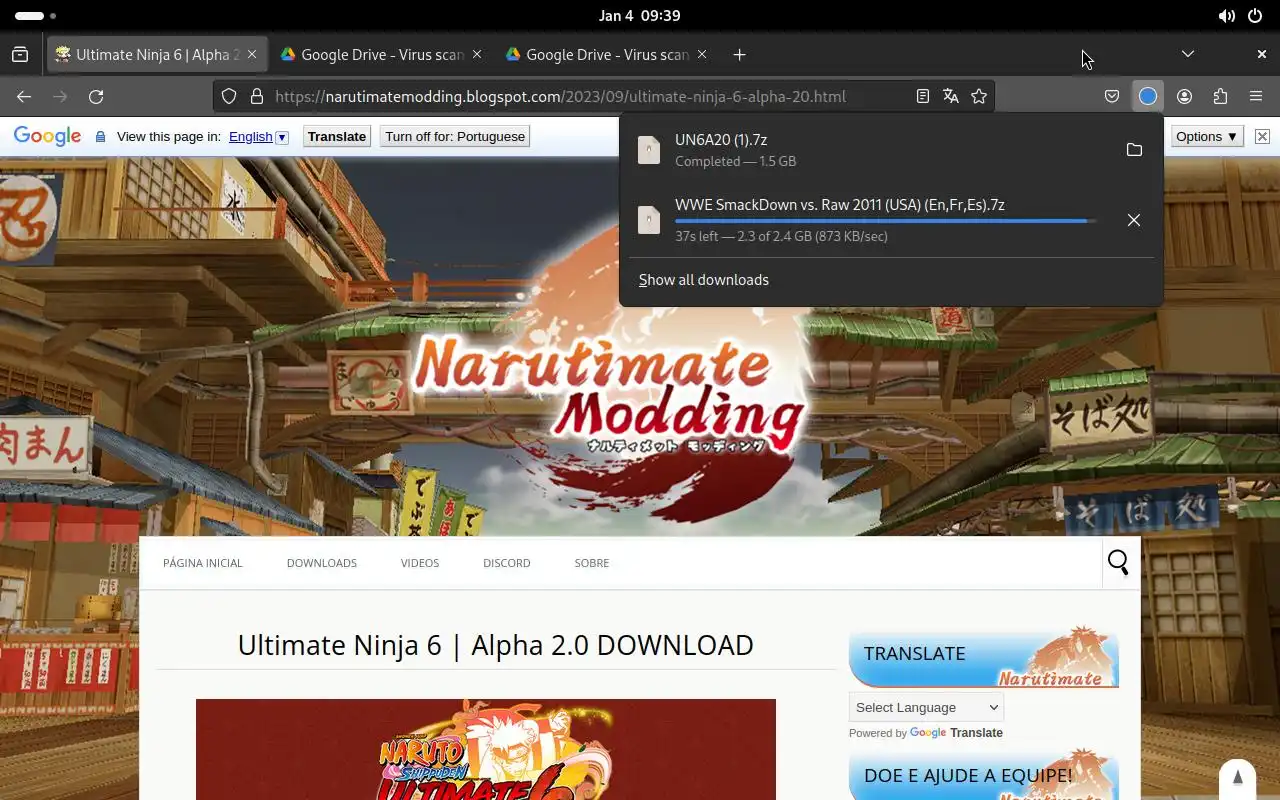Open the Select Language combo box
Viewport: 1280px width, 800px height.
tap(926, 708)
